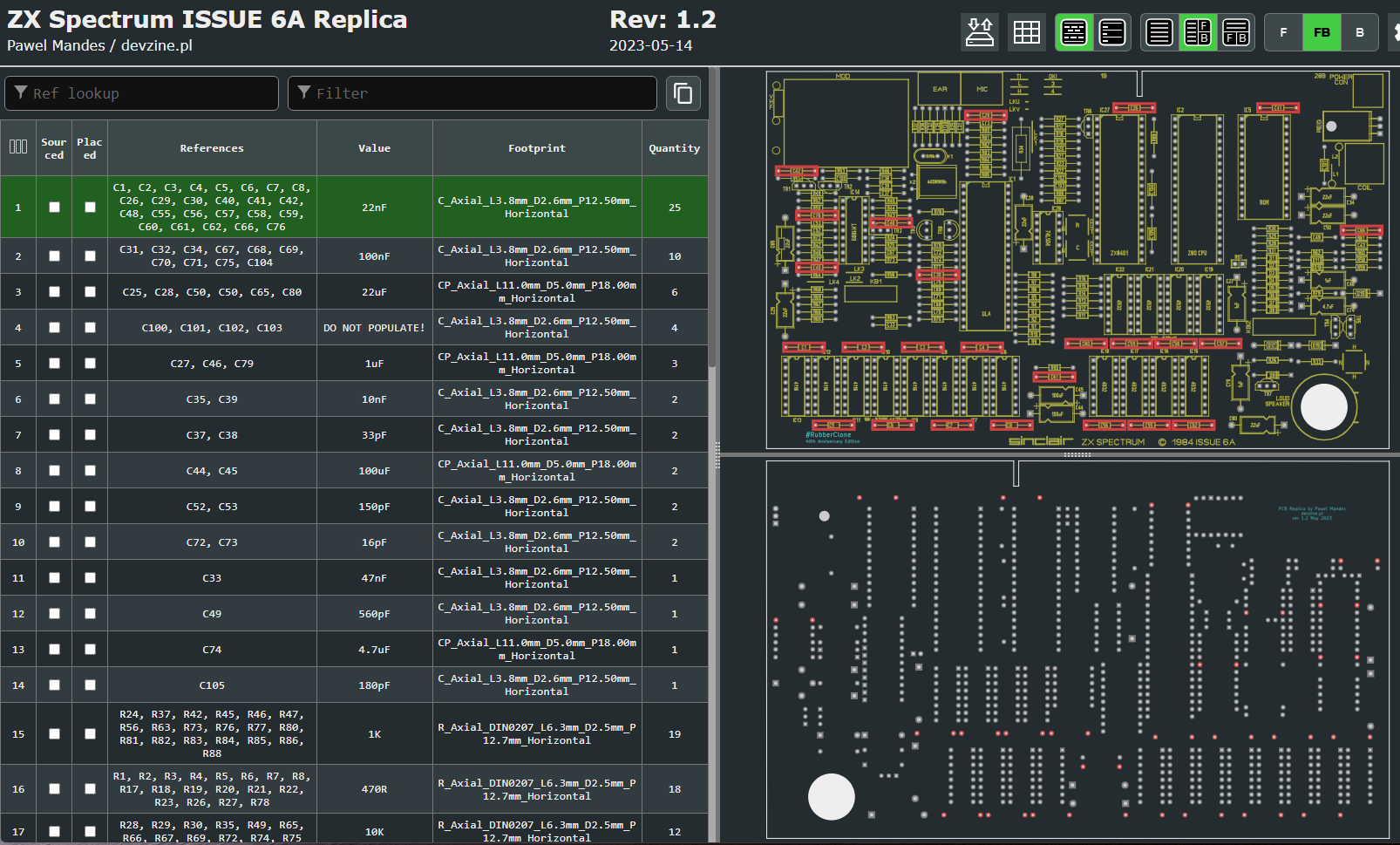Viewport: 1400px width, 845px height.
Task: Select the C105 references cell
Action: (212, 685)
